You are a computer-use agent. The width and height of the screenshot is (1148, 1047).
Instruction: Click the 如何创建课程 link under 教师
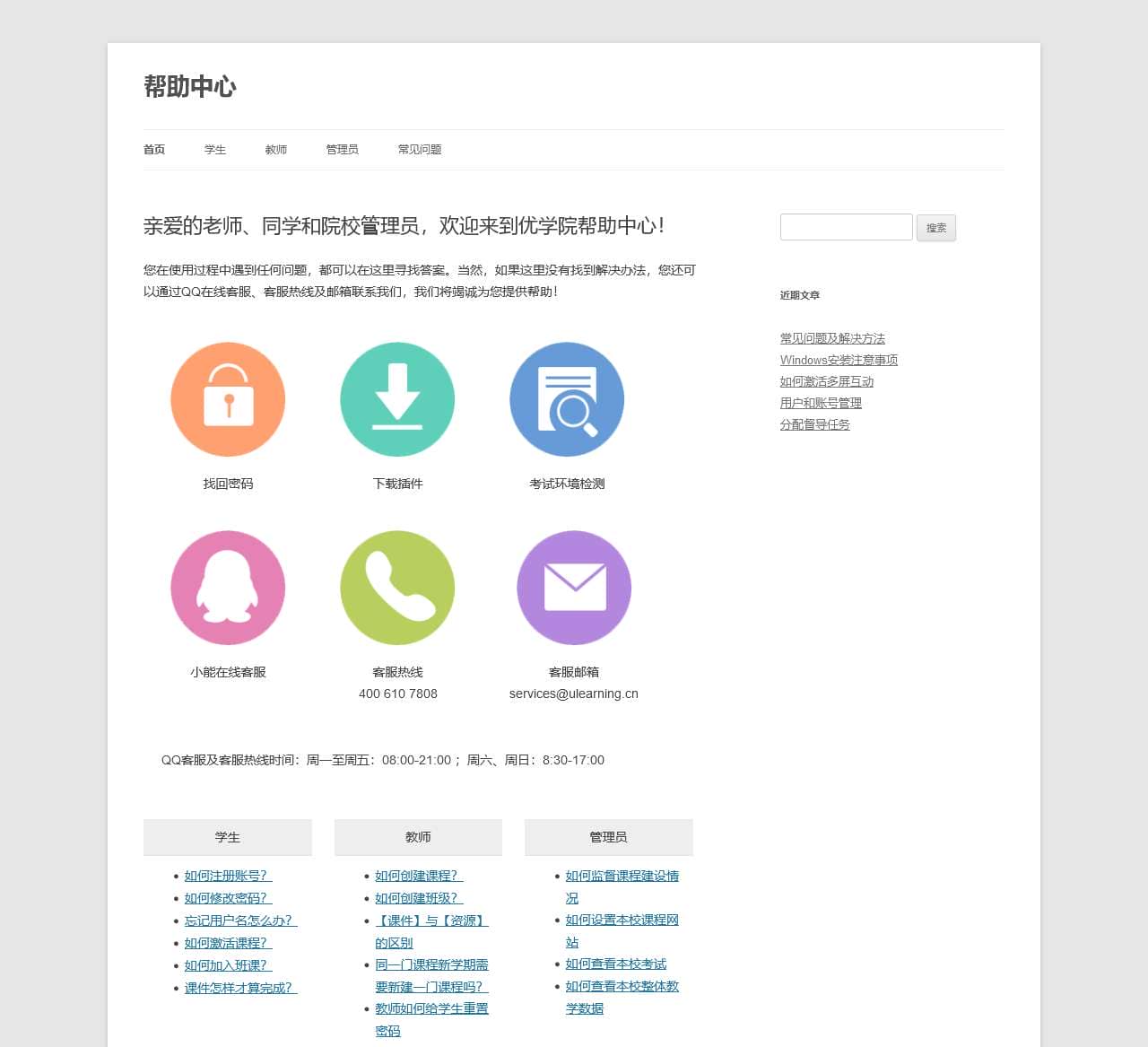pos(416,876)
